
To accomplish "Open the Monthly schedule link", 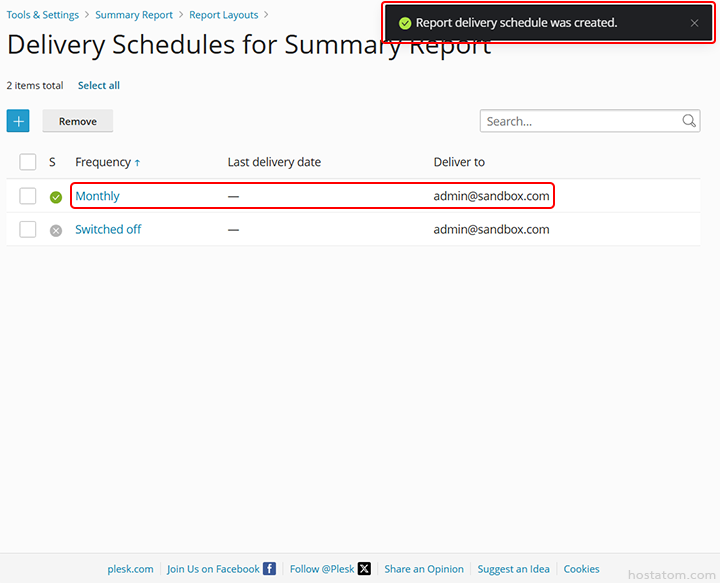I will 97,196.
